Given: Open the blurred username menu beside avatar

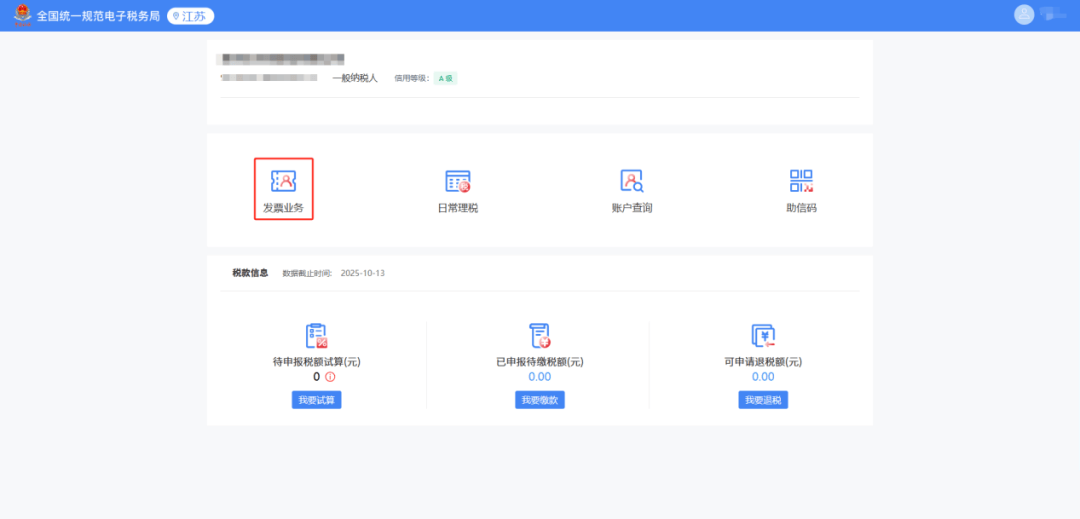Looking at the screenshot, I should tap(1051, 14).
